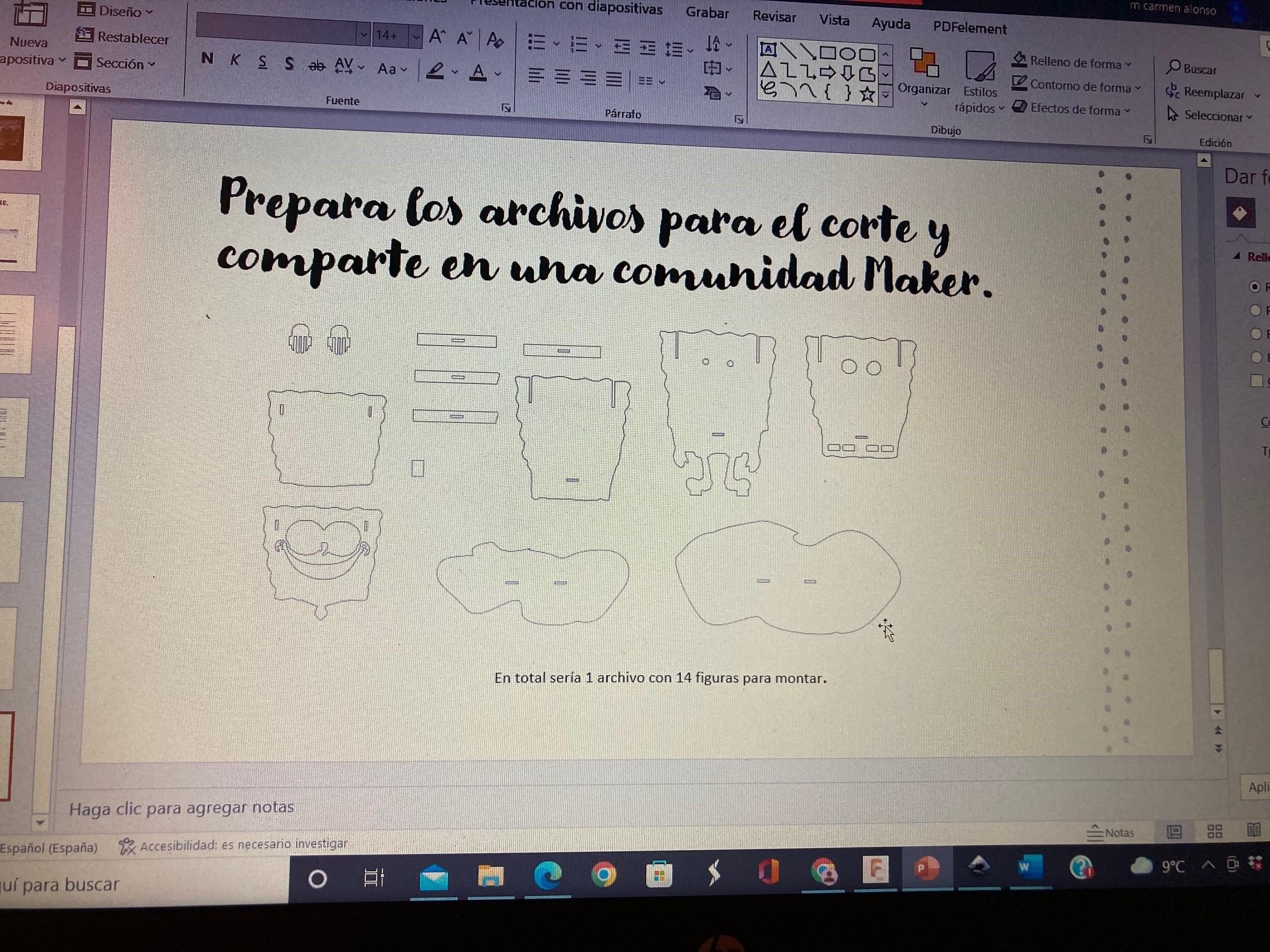Apply italic with the K button
This screenshot has height=952, width=1270.
pyautogui.click(x=235, y=60)
